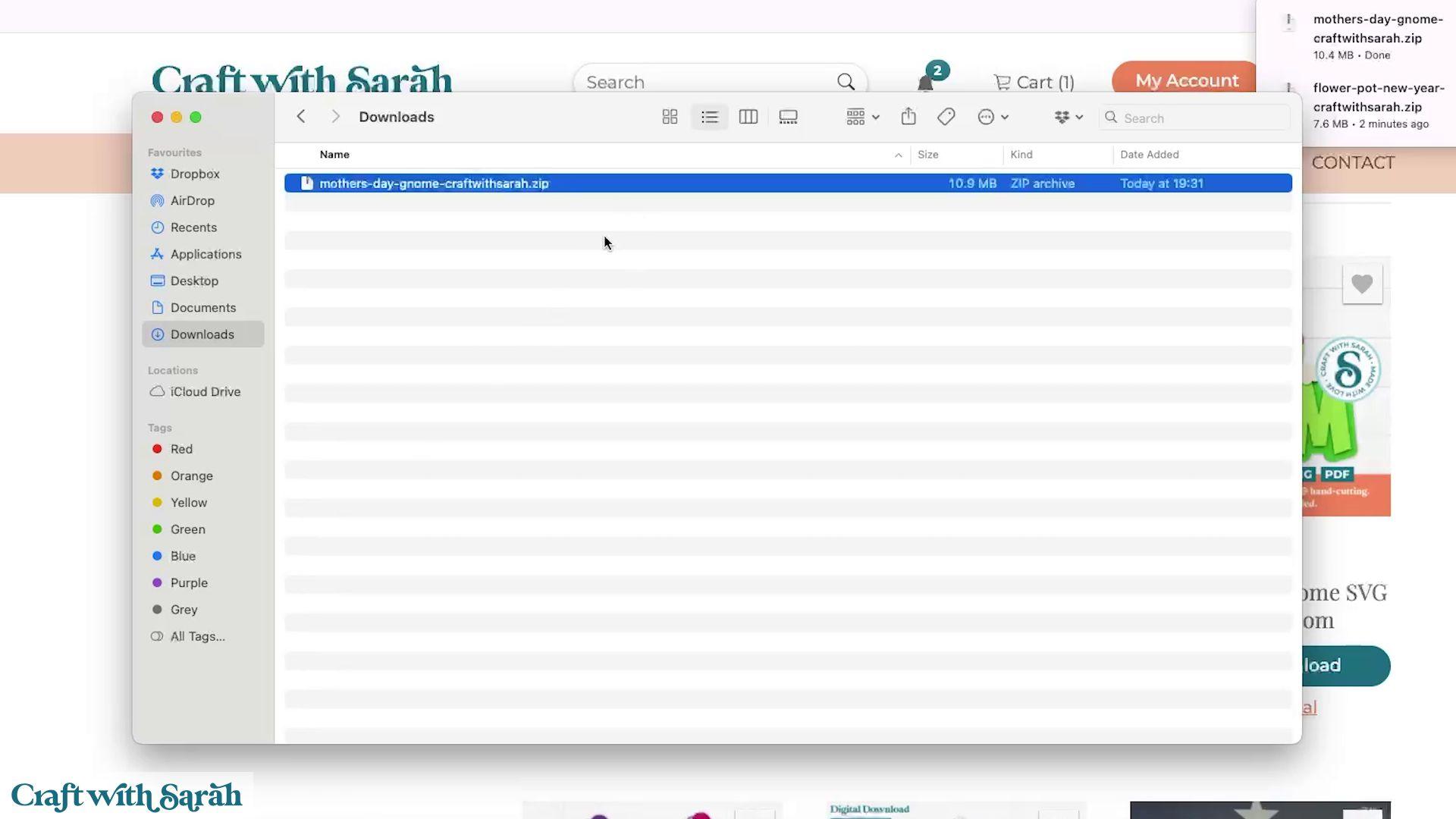Screen dimensions: 1456x819
Task: Sort files by Kind column
Action: click(1021, 155)
